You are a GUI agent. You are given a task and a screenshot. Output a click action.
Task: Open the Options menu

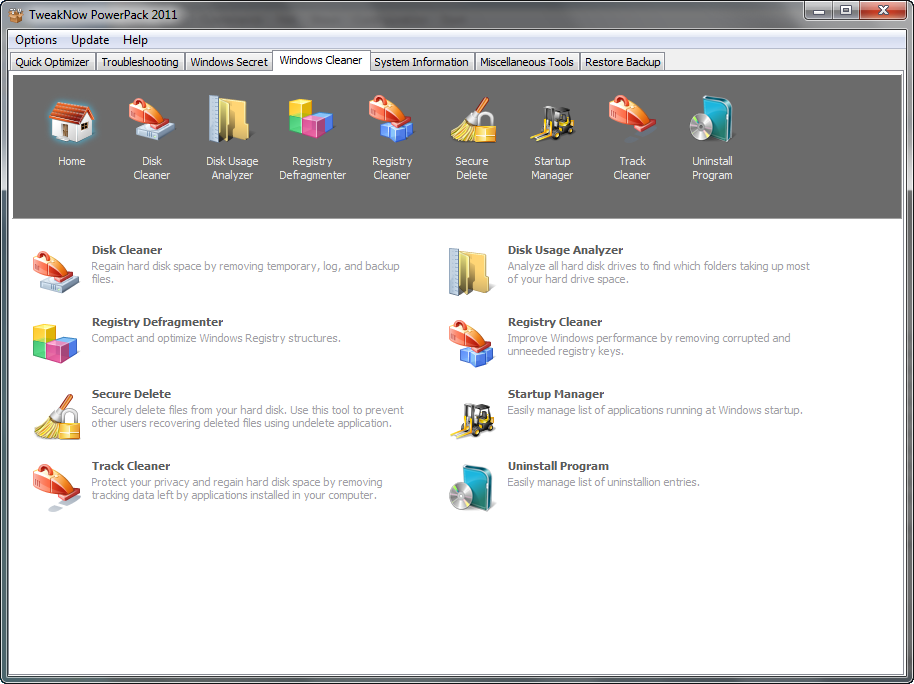pyautogui.click(x=36, y=40)
